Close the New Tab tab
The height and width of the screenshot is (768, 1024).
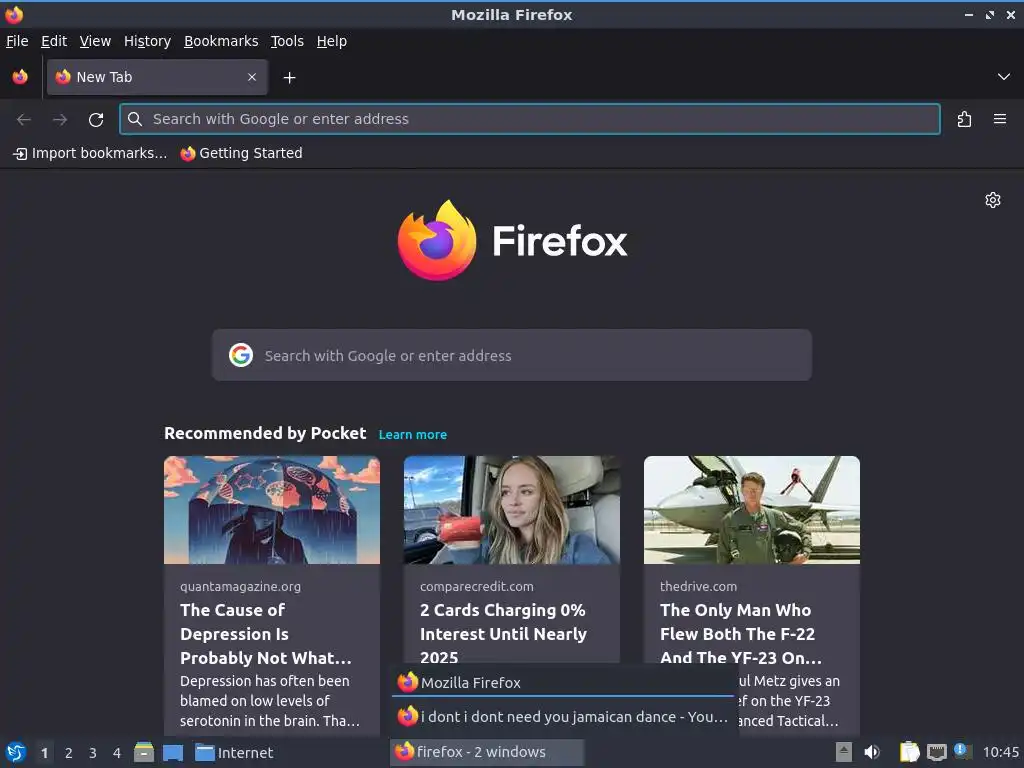pyautogui.click(x=252, y=77)
